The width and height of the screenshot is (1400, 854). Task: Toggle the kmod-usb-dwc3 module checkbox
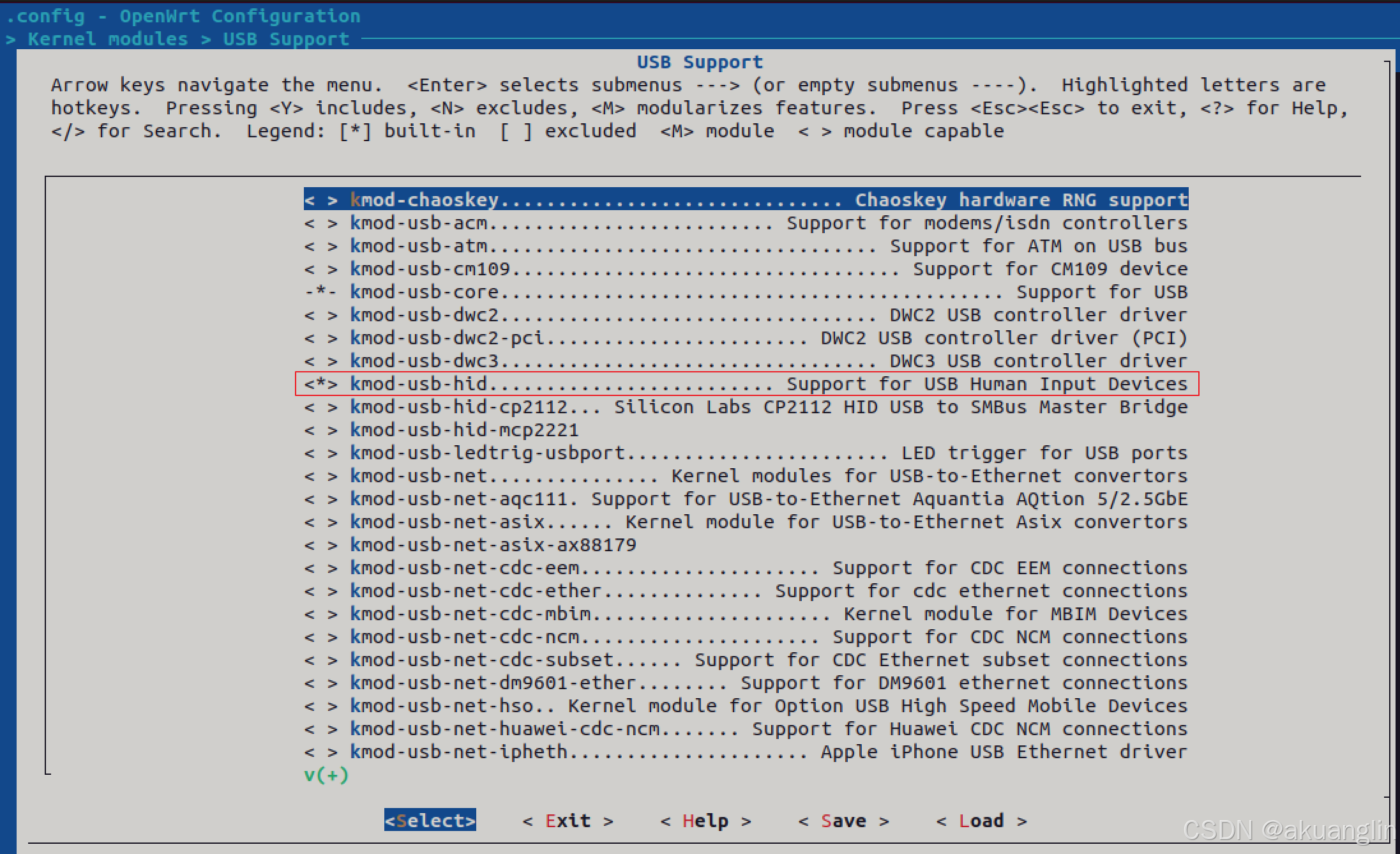click(320, 361)
